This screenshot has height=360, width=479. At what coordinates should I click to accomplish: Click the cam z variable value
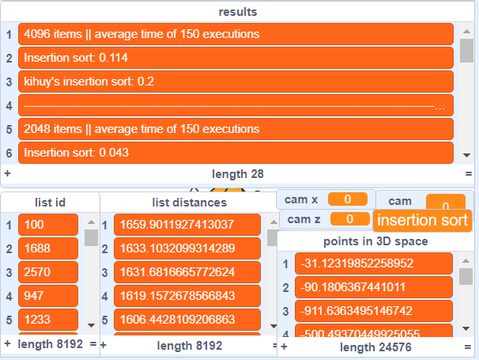[x=350, y=219]
